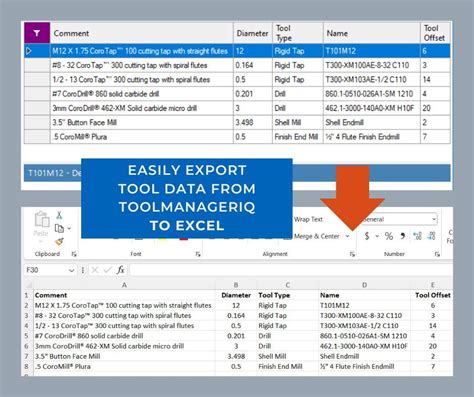This screenshot has height=397, width=474.
Task: Open the Clipboard group dialog launcher
Action: click(74, 254)
